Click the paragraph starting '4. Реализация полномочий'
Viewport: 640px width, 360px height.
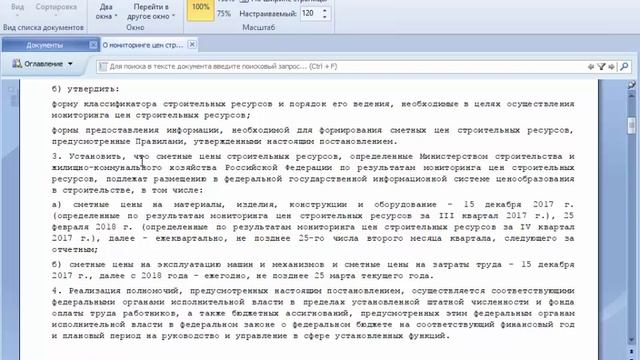[x=313, y=313]
